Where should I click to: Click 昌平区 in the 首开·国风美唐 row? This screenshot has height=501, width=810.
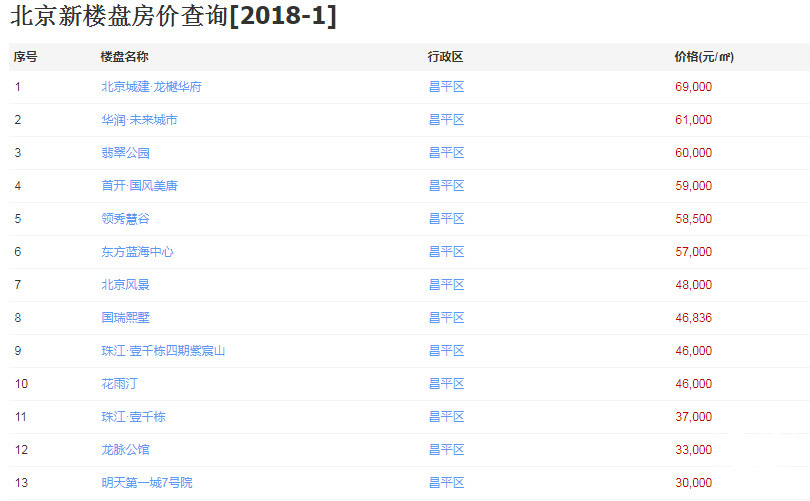(x=447, y=186)
